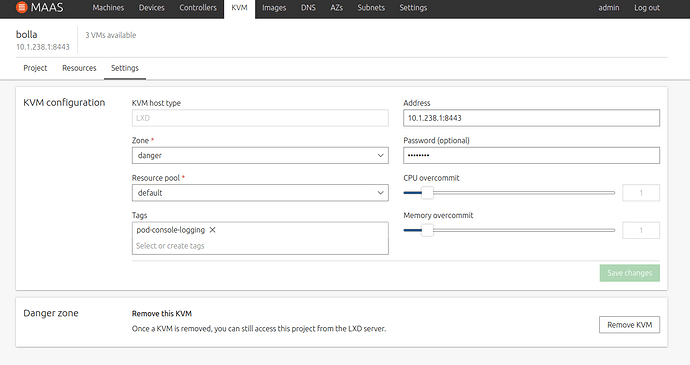The width and height of the screenshot is (690, 365).
Task: Click the Memory overcommit value box
Action: click(641, 230)
